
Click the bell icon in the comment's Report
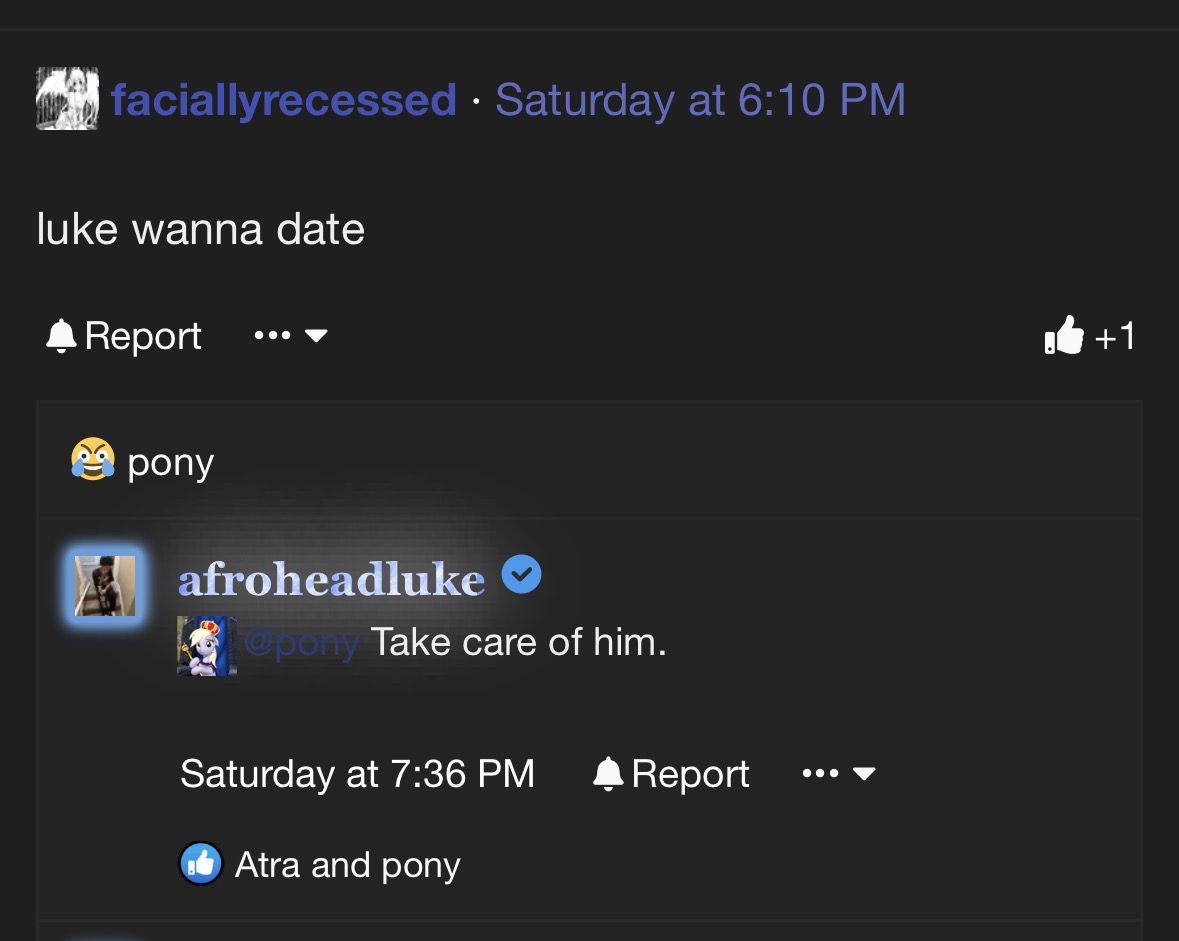click(608, 774)
